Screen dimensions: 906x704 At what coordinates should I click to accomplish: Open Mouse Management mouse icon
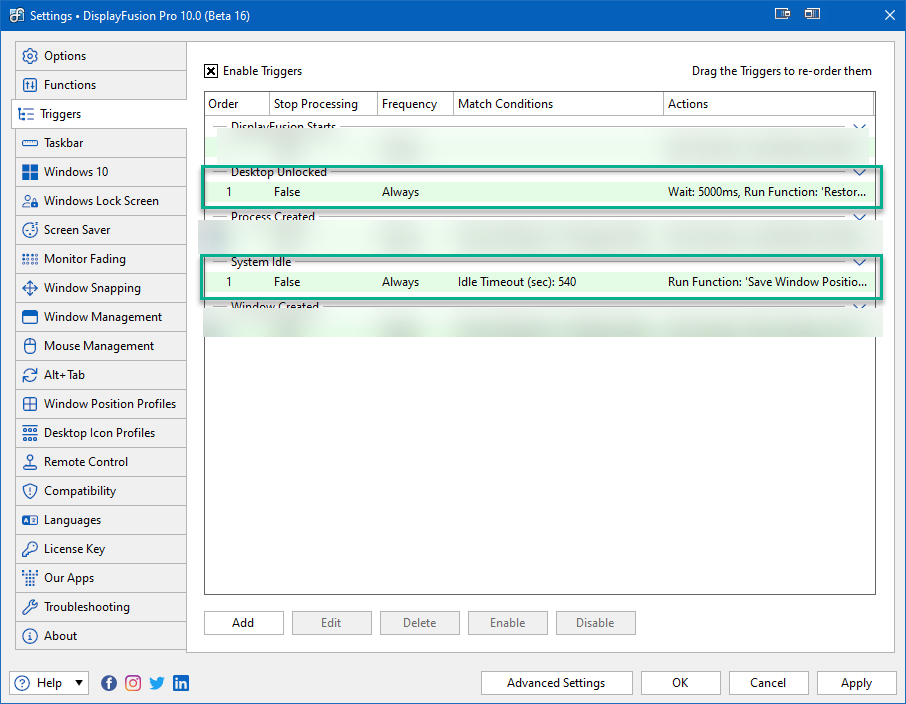tap(29, 346)
